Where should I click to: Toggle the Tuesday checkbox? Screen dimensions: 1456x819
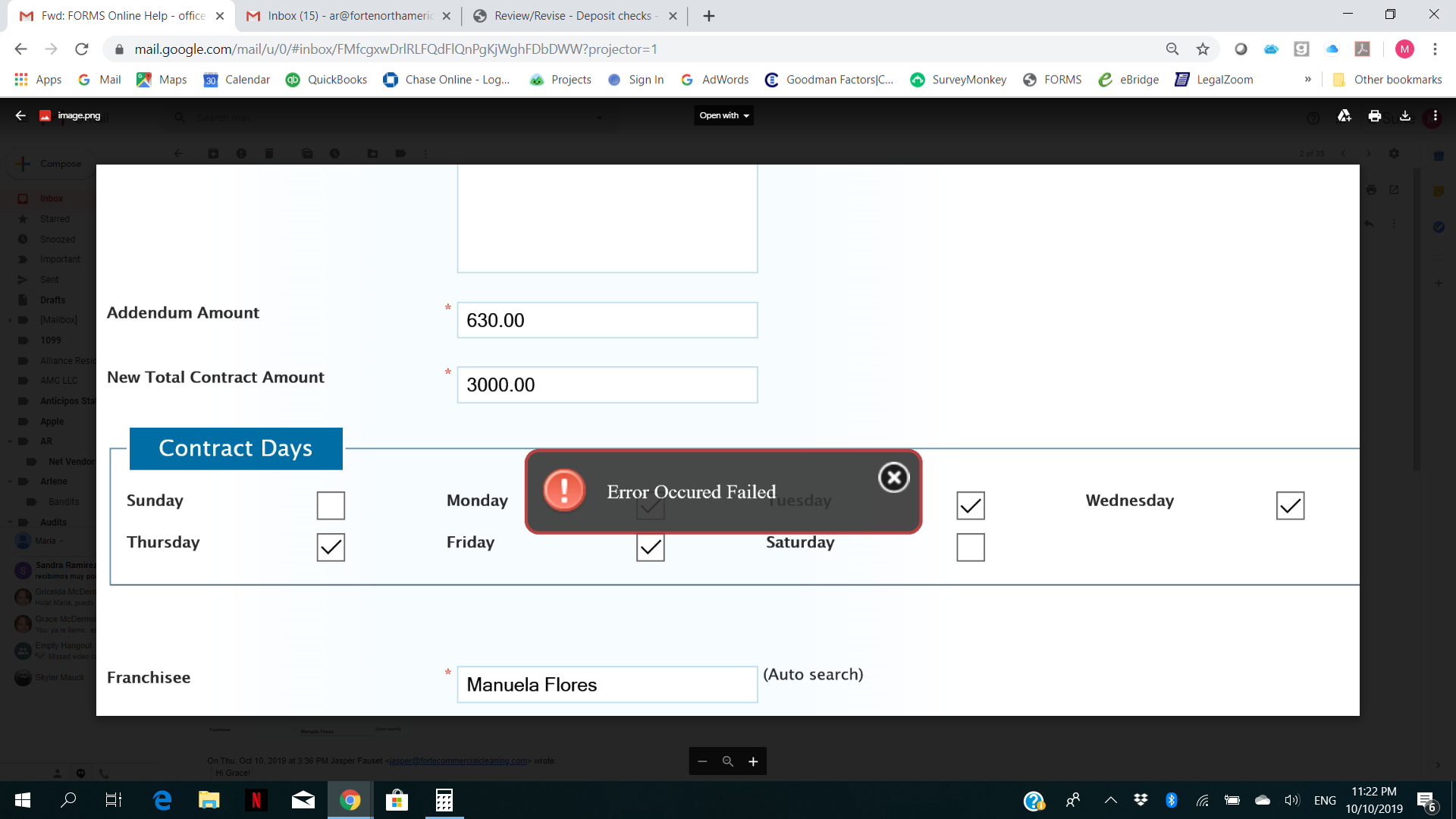tap(971, 506)
